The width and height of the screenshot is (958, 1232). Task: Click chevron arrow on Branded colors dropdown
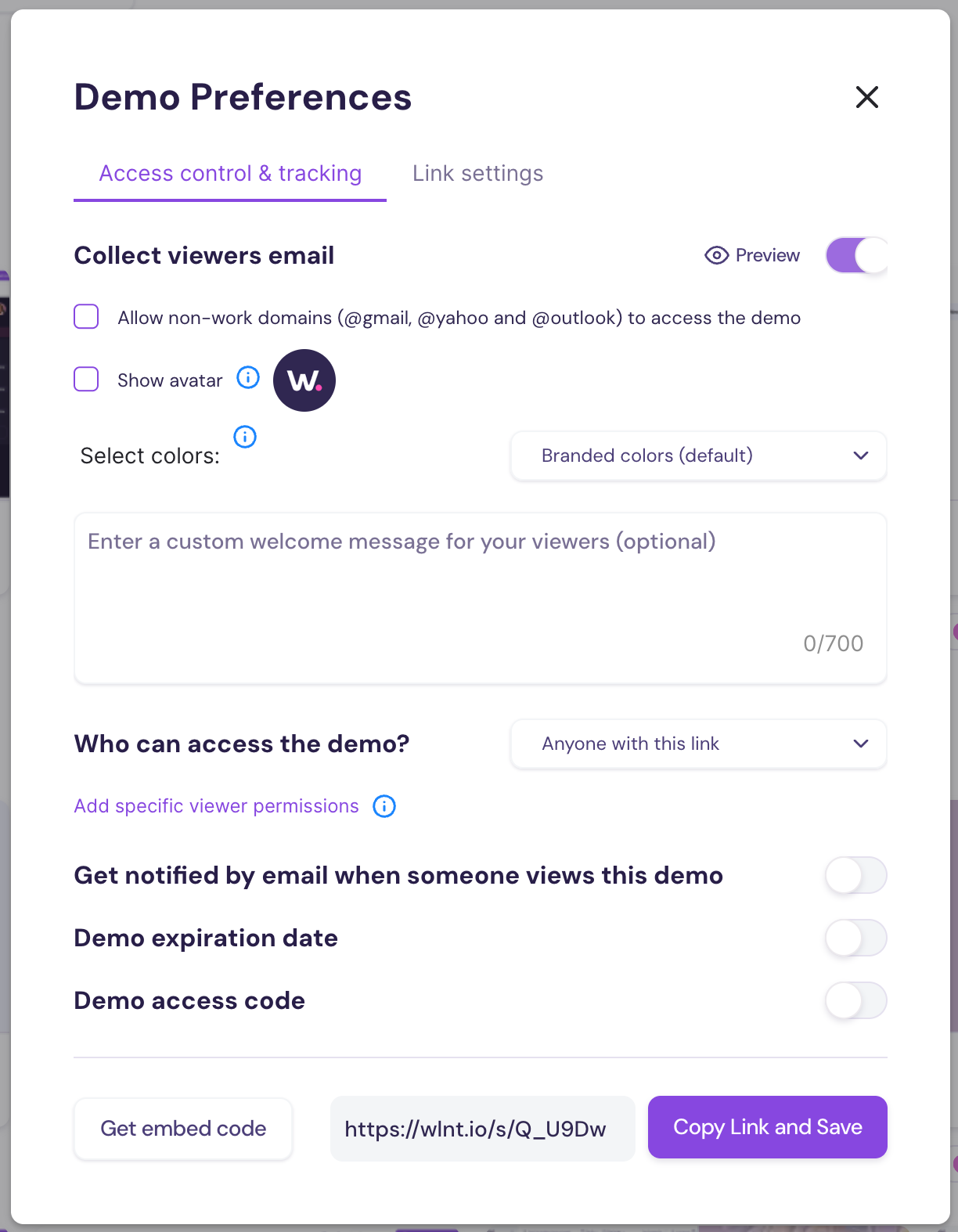click(861, 456)
